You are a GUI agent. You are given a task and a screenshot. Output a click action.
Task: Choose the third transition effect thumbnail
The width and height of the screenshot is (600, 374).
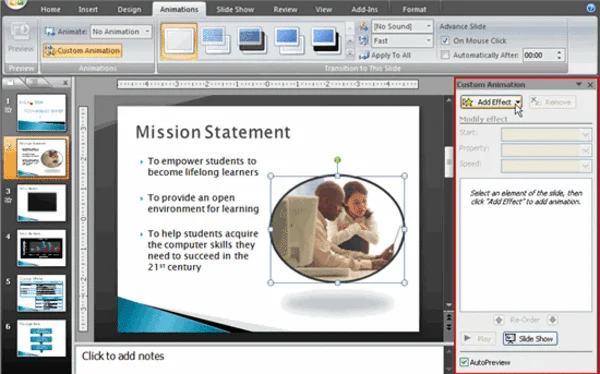pos(252,41)
